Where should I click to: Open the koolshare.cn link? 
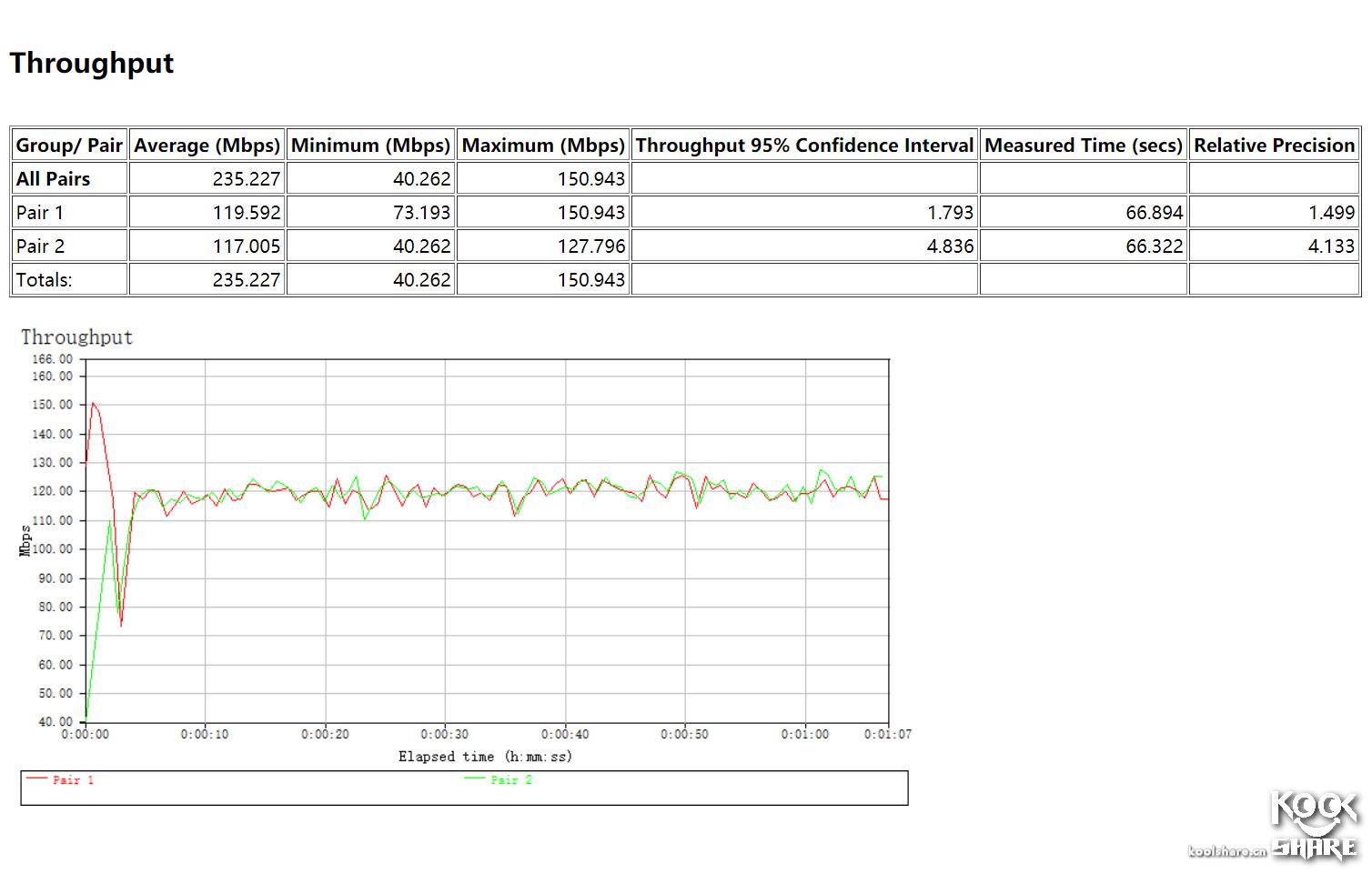[1226, 851]
